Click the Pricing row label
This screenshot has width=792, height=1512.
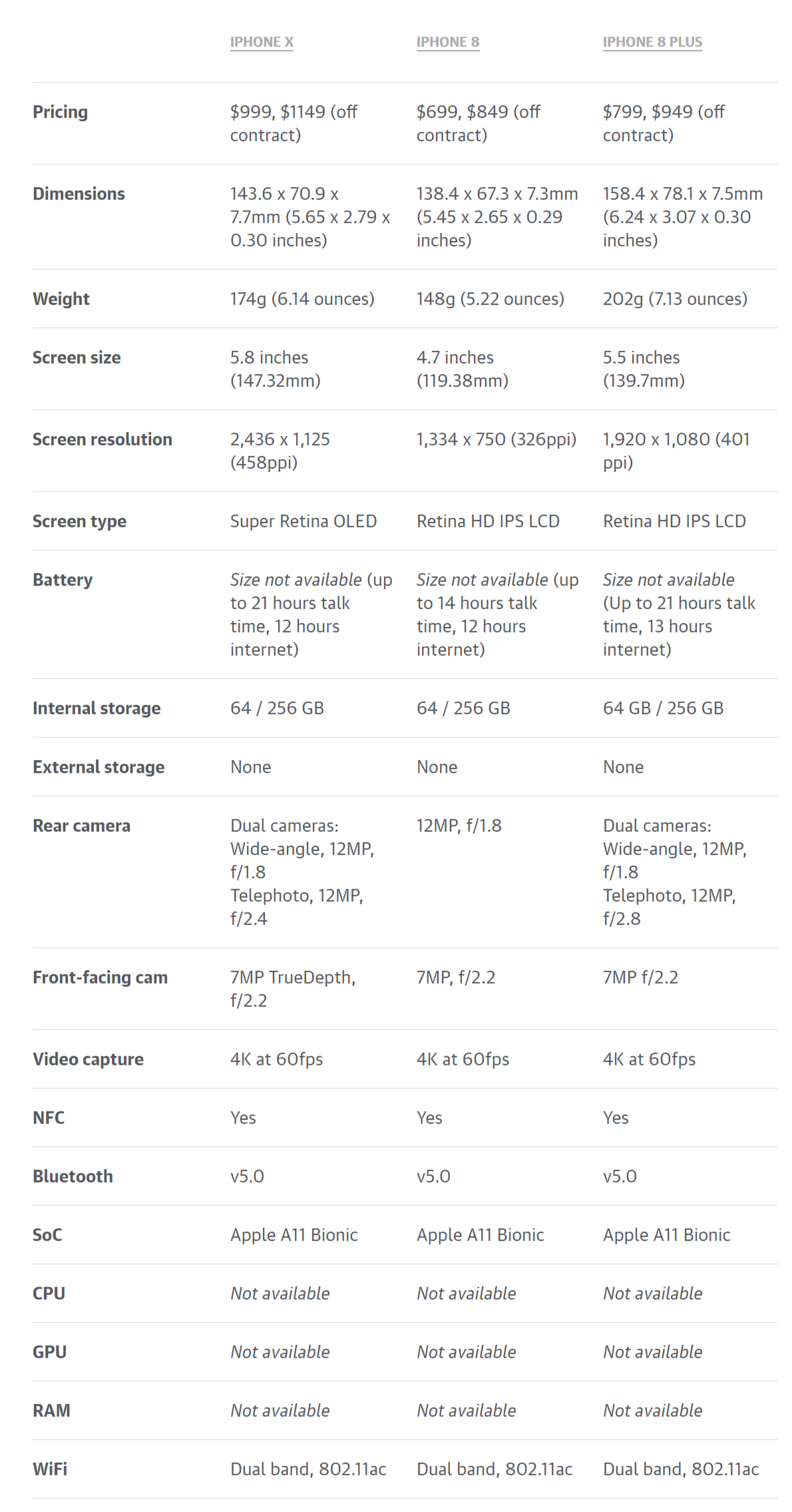click(x=61, y=112)
